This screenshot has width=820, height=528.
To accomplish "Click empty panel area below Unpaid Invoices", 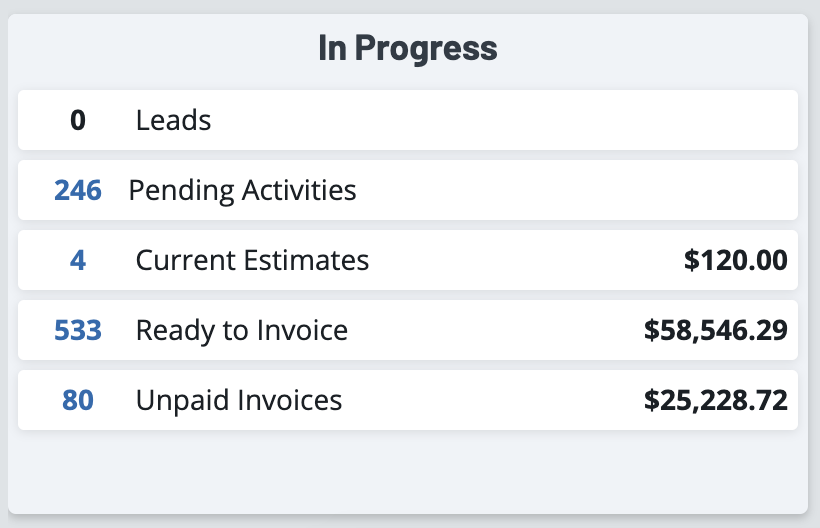I will (x=408, y=472).
